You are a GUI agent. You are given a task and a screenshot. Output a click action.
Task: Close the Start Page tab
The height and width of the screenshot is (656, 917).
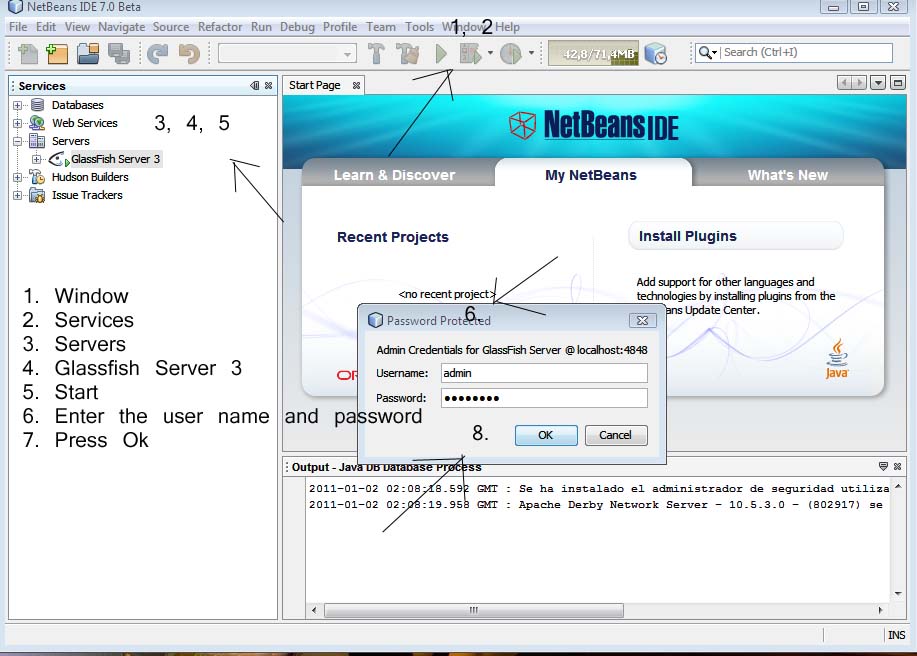[356, 85]
